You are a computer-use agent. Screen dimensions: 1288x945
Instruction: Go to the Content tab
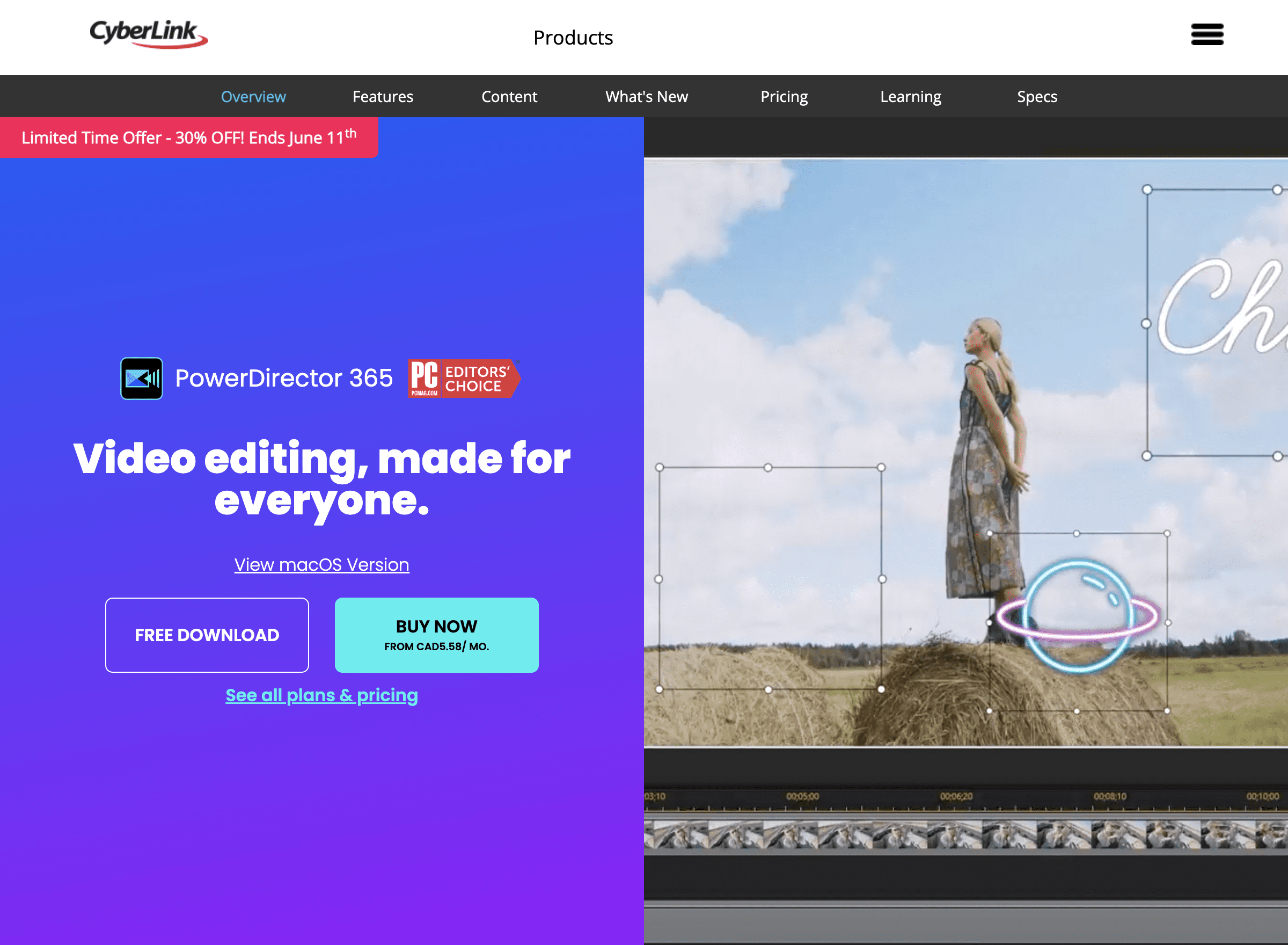coord(509,97)
